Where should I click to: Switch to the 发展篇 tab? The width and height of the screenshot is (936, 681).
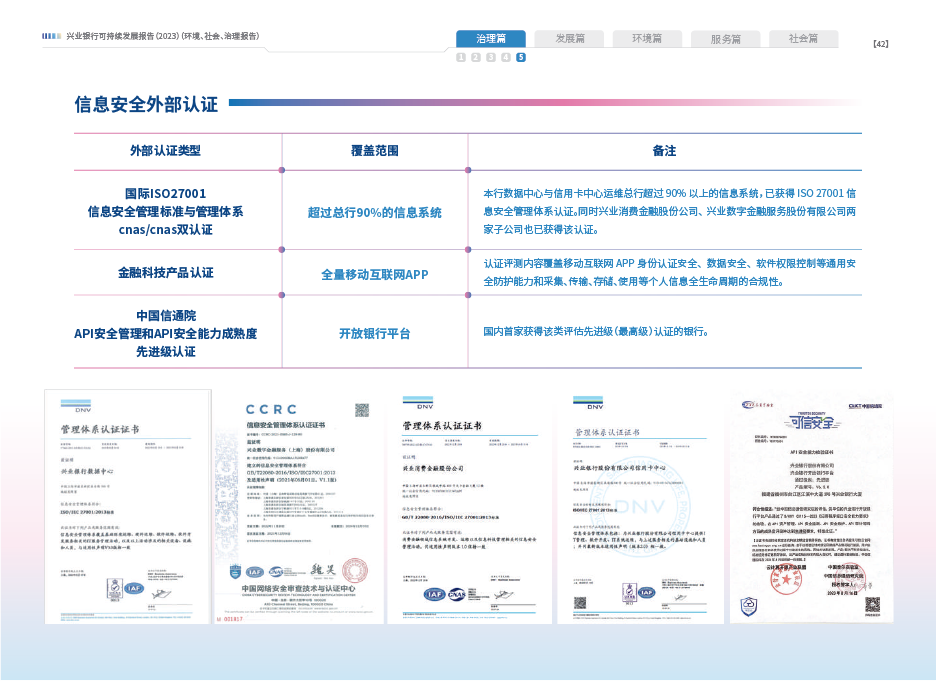pyautogui.click(x=567, y=39)
